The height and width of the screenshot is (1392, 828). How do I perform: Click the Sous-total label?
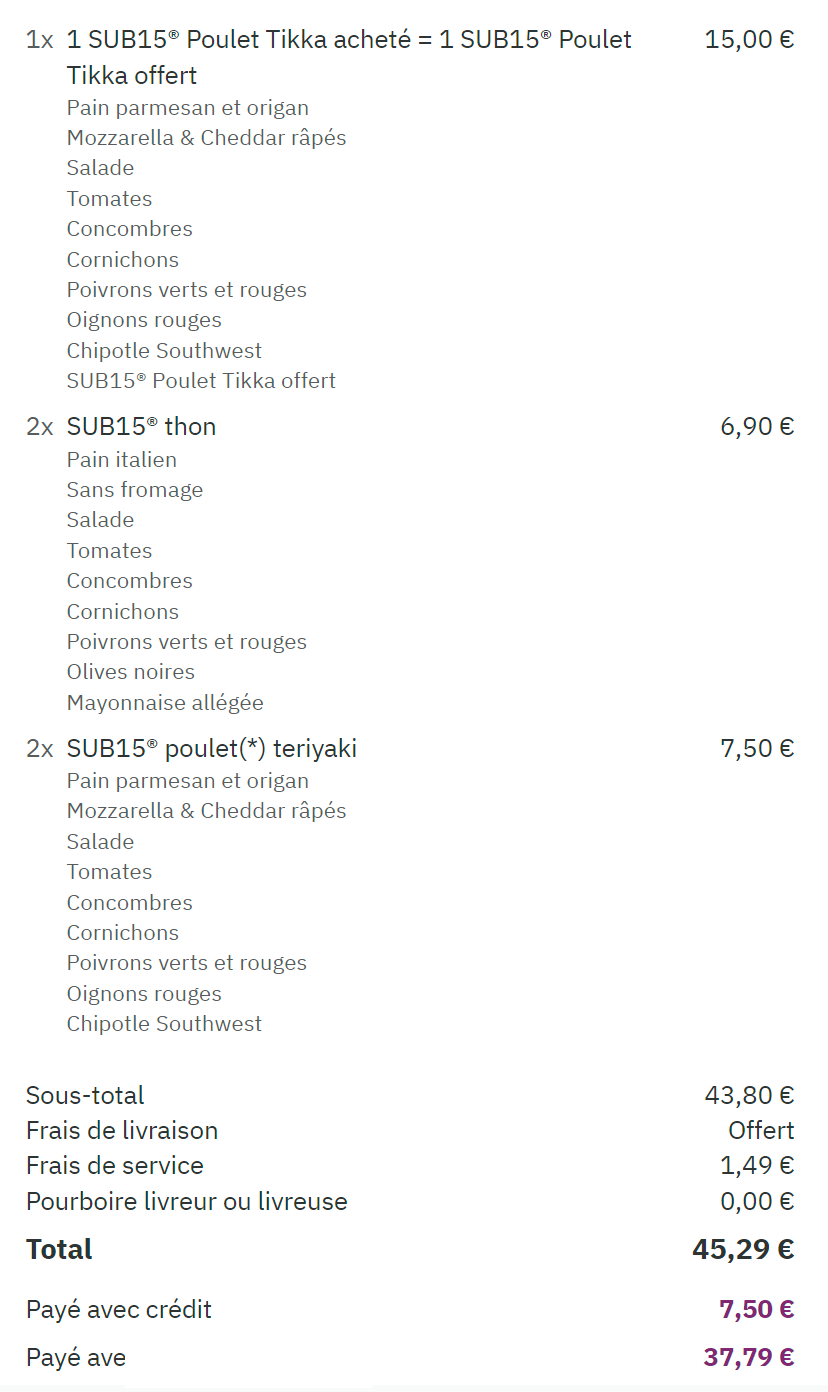tap(85, 1096)
